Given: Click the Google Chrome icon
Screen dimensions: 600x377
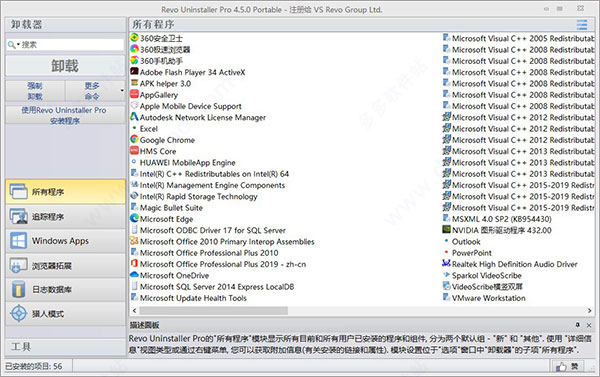Looking at the screenshot, I should pyautogui.click(x=134, y=139).
